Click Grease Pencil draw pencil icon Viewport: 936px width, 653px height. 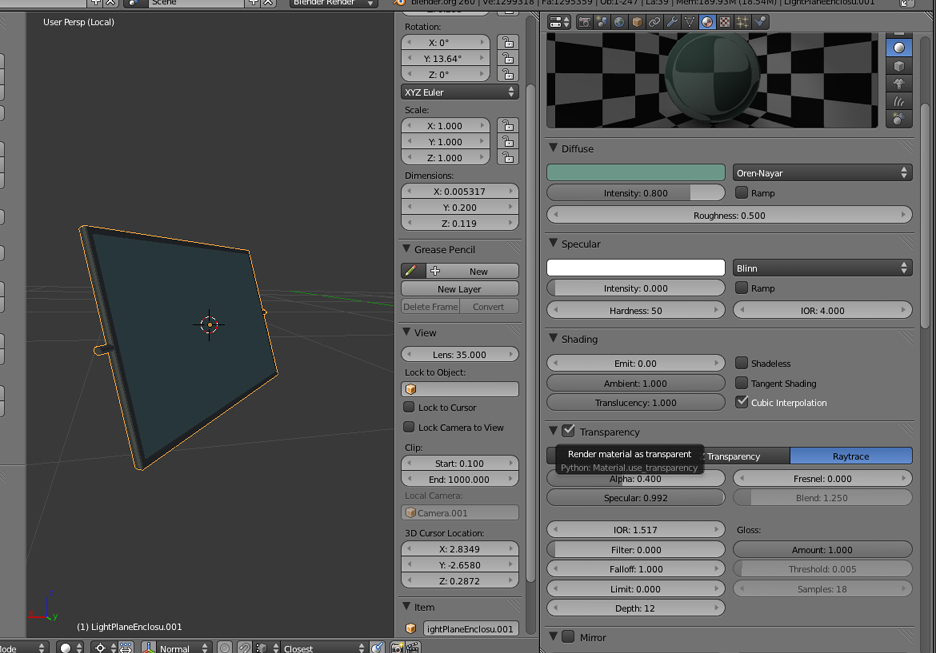click(412, 271)
